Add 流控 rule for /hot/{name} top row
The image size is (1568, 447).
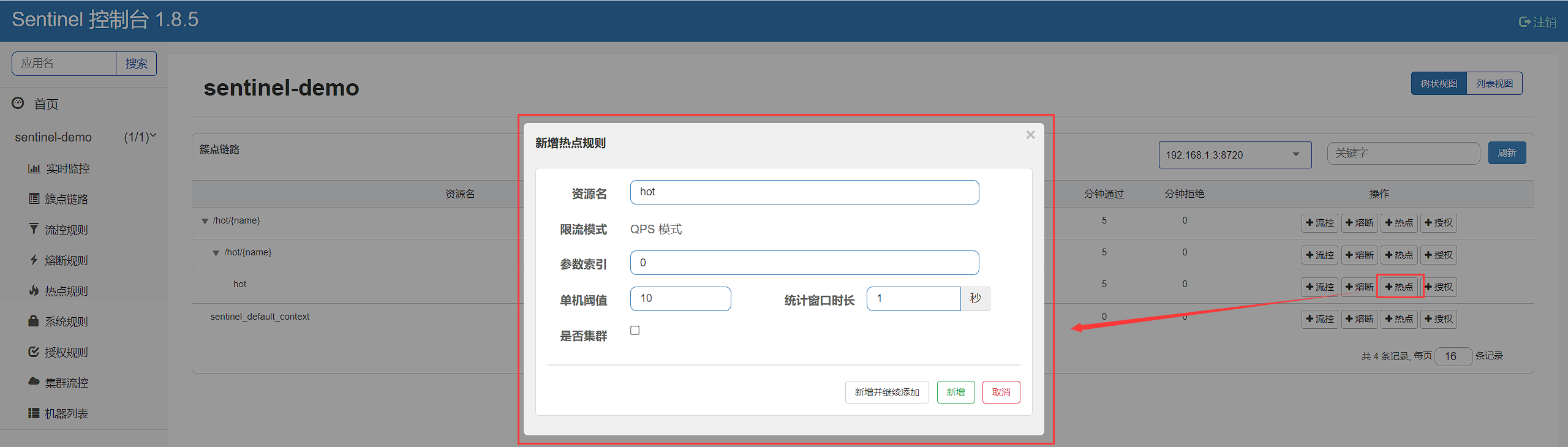1320,223
